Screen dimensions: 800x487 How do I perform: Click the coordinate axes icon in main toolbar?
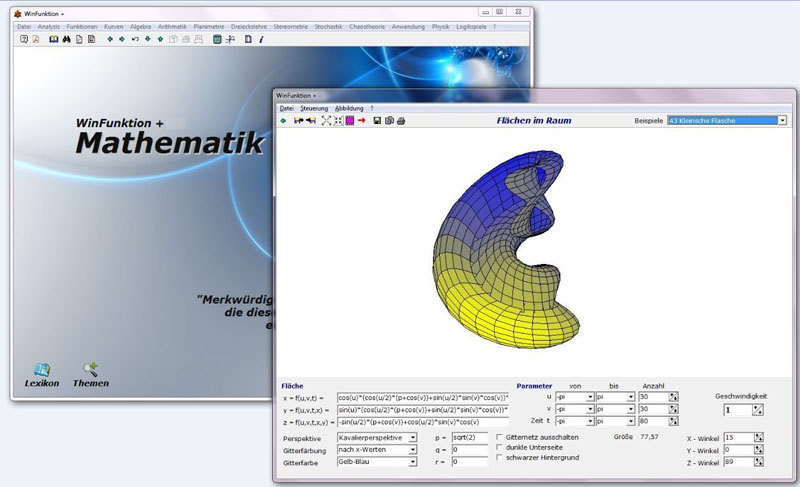[x=230, y=39]
